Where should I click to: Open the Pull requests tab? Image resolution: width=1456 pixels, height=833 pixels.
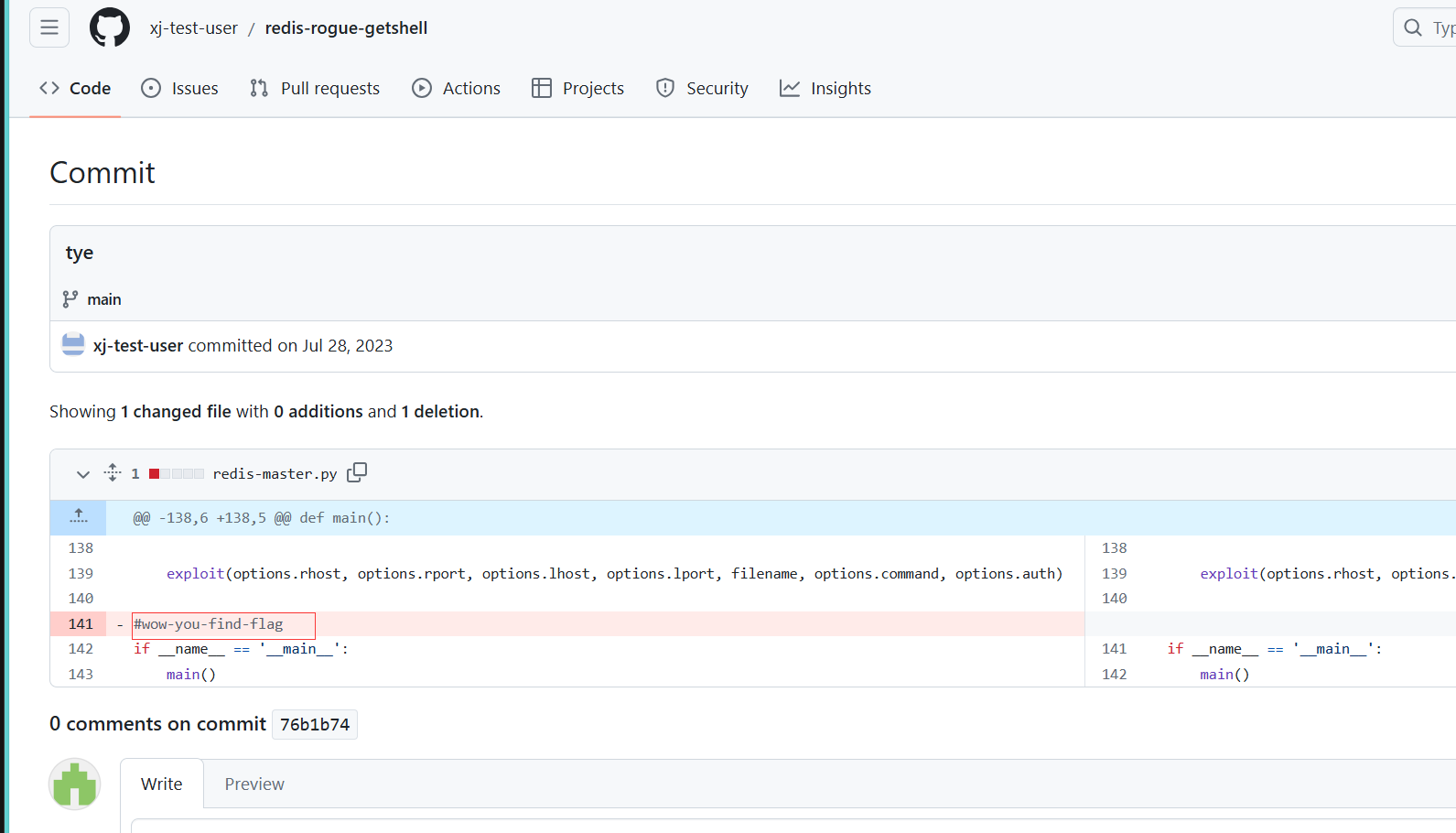(x=315, y=88)
